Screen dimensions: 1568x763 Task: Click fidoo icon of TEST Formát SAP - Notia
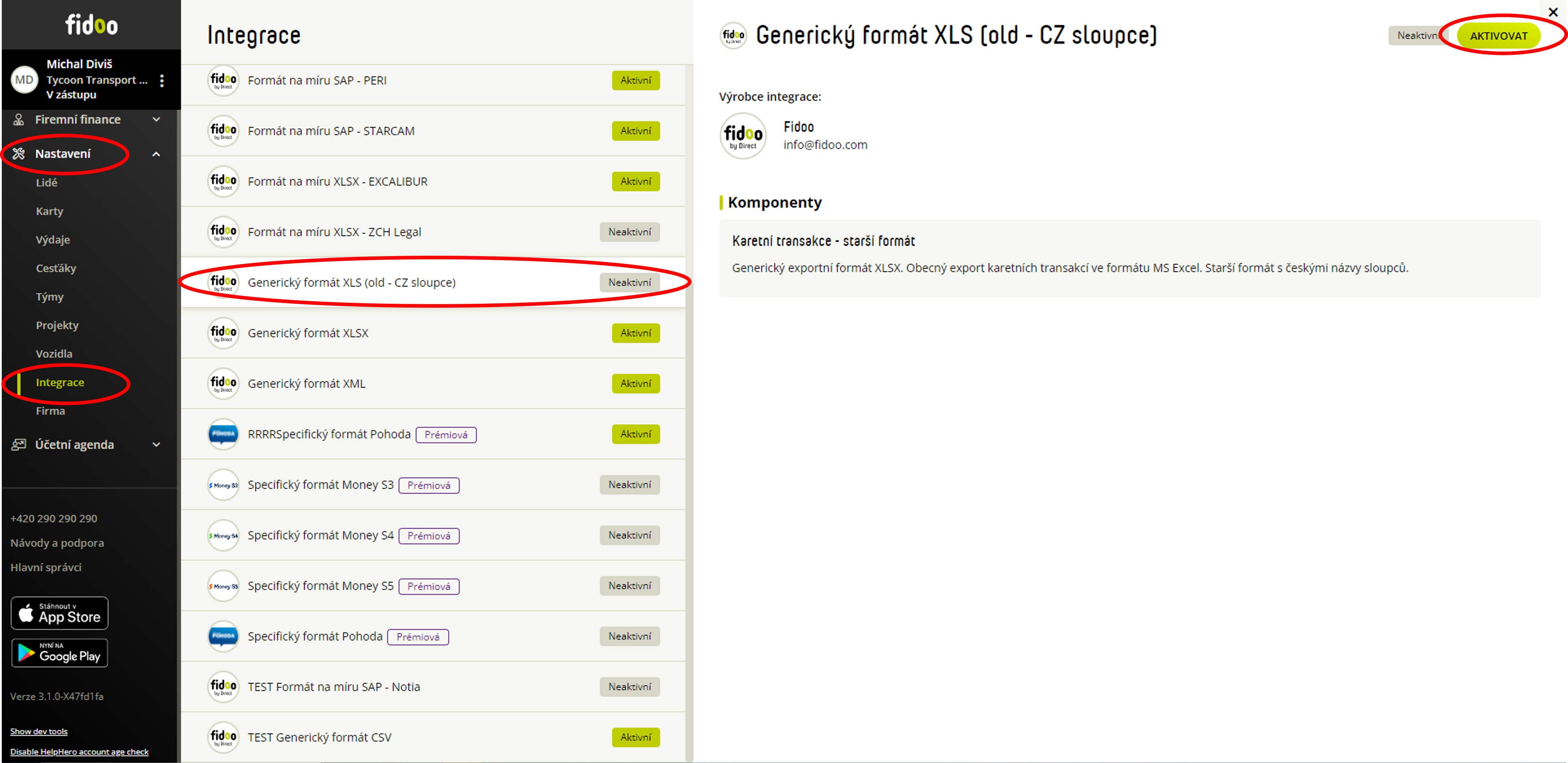223,687
